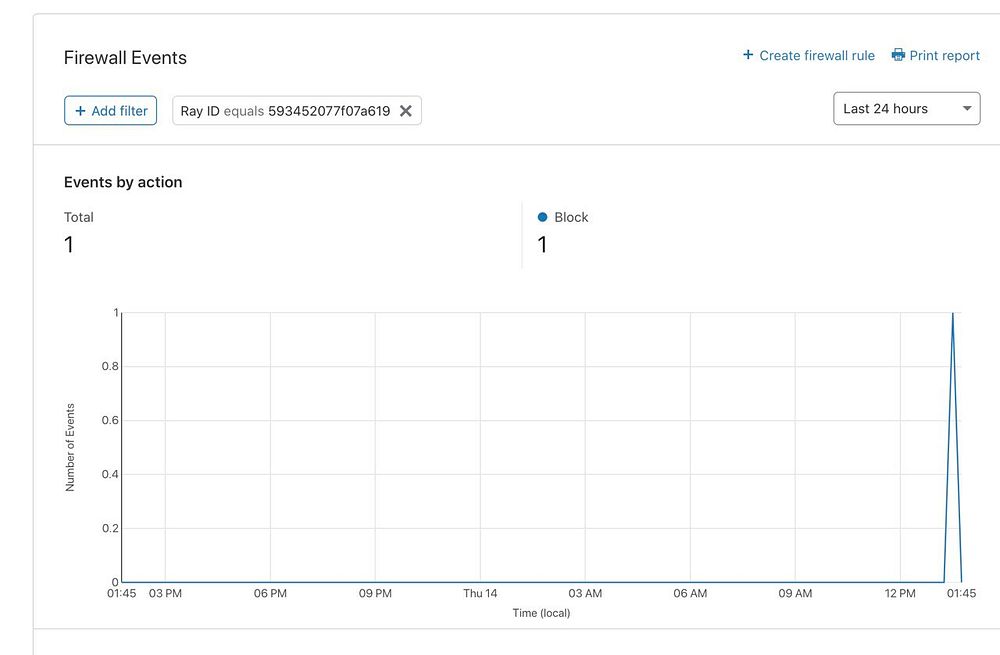Click the 12 PM time axis label
This screenshot has width=1000, height=655.
coord(900,594)
